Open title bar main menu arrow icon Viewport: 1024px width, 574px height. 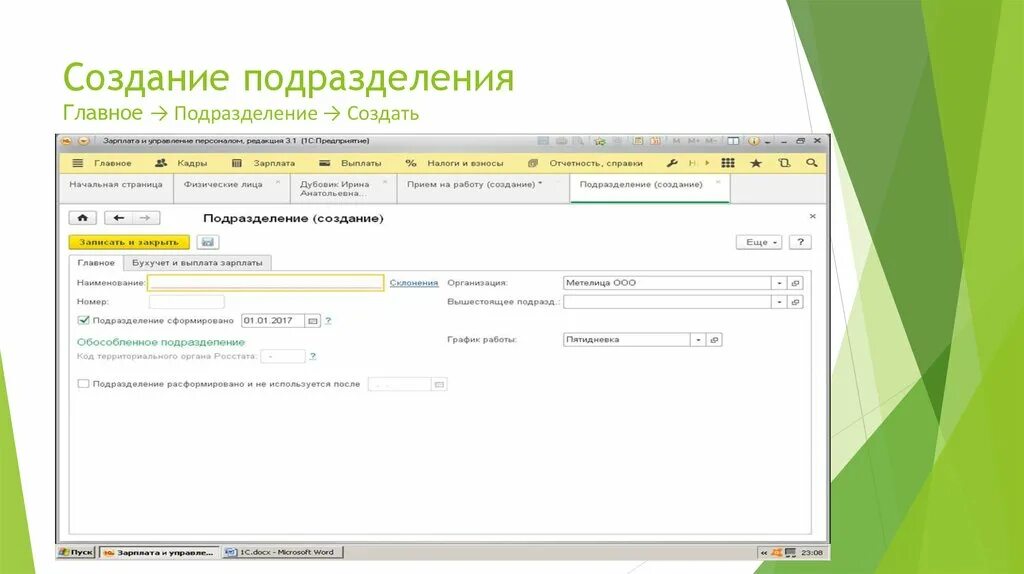coord(84,141)
